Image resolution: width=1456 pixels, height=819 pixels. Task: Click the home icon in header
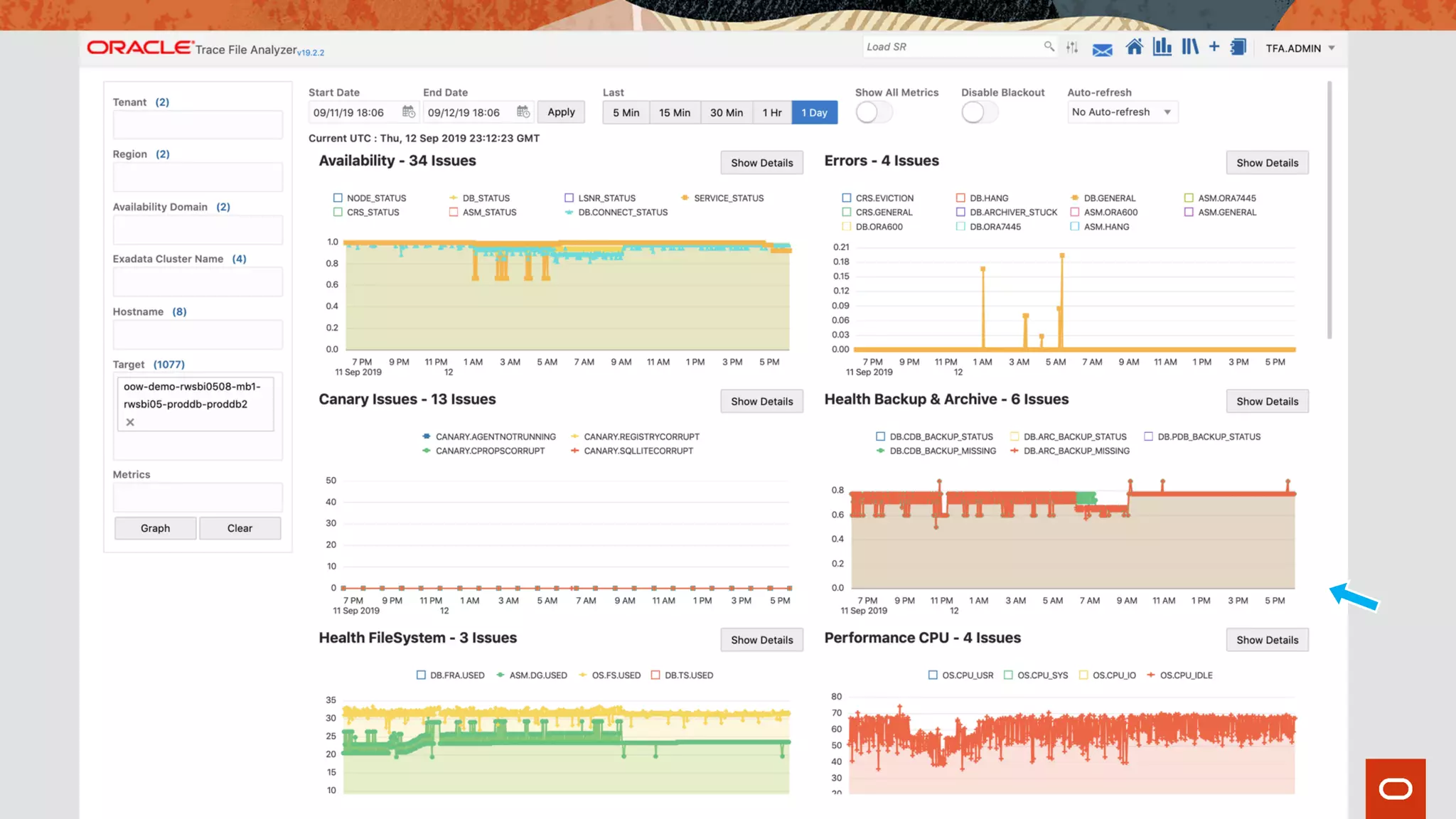(1134, 48)
